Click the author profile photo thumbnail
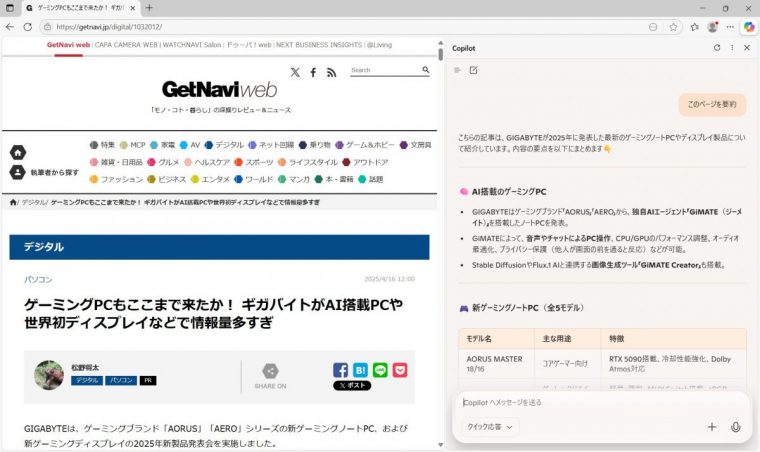760x452 pixels. (x=49, y=375)
